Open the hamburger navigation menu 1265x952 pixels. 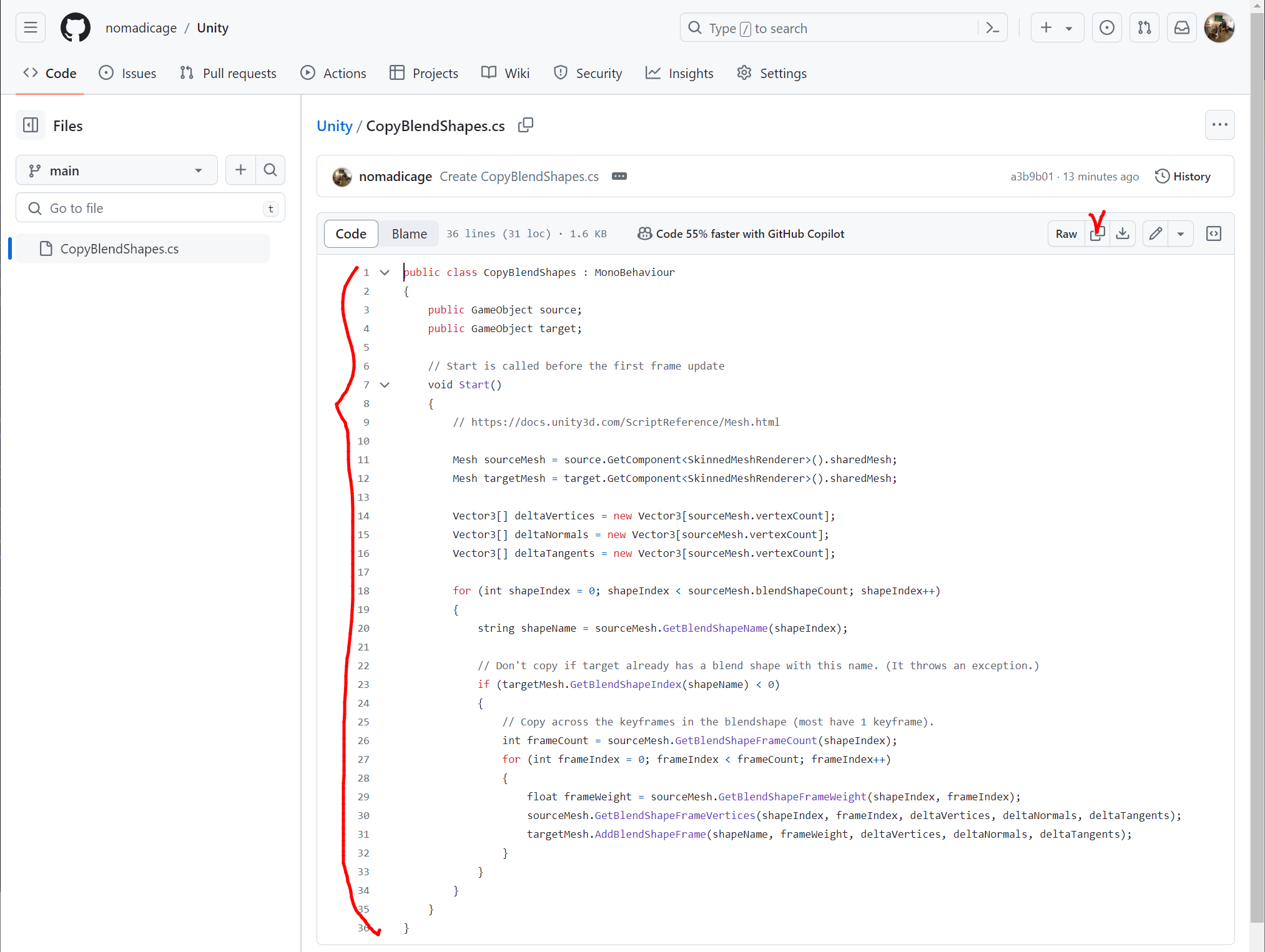point(30,28)
